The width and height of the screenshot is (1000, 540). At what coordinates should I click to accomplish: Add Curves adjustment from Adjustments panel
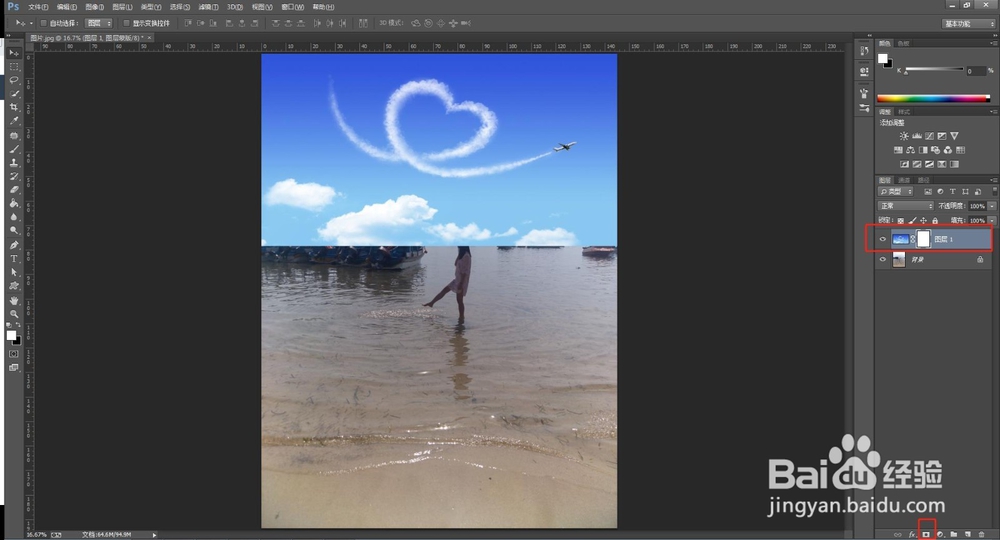click(x=929, y=136)
